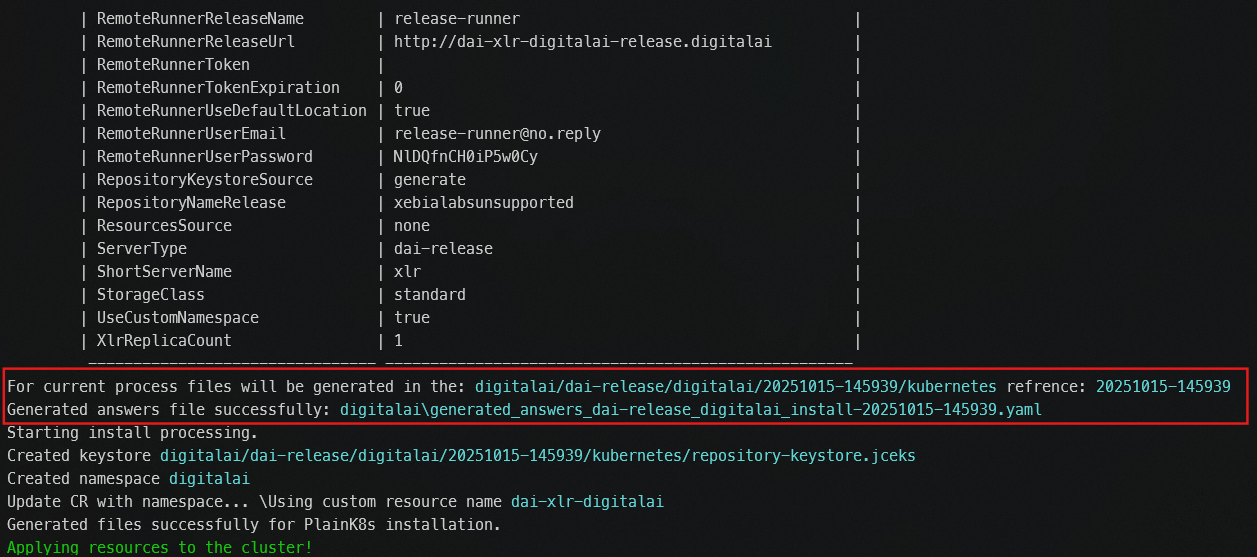Click the RepositoryNameRelease key
This screenshot has width=1257, height=557.
click(191, 203)
